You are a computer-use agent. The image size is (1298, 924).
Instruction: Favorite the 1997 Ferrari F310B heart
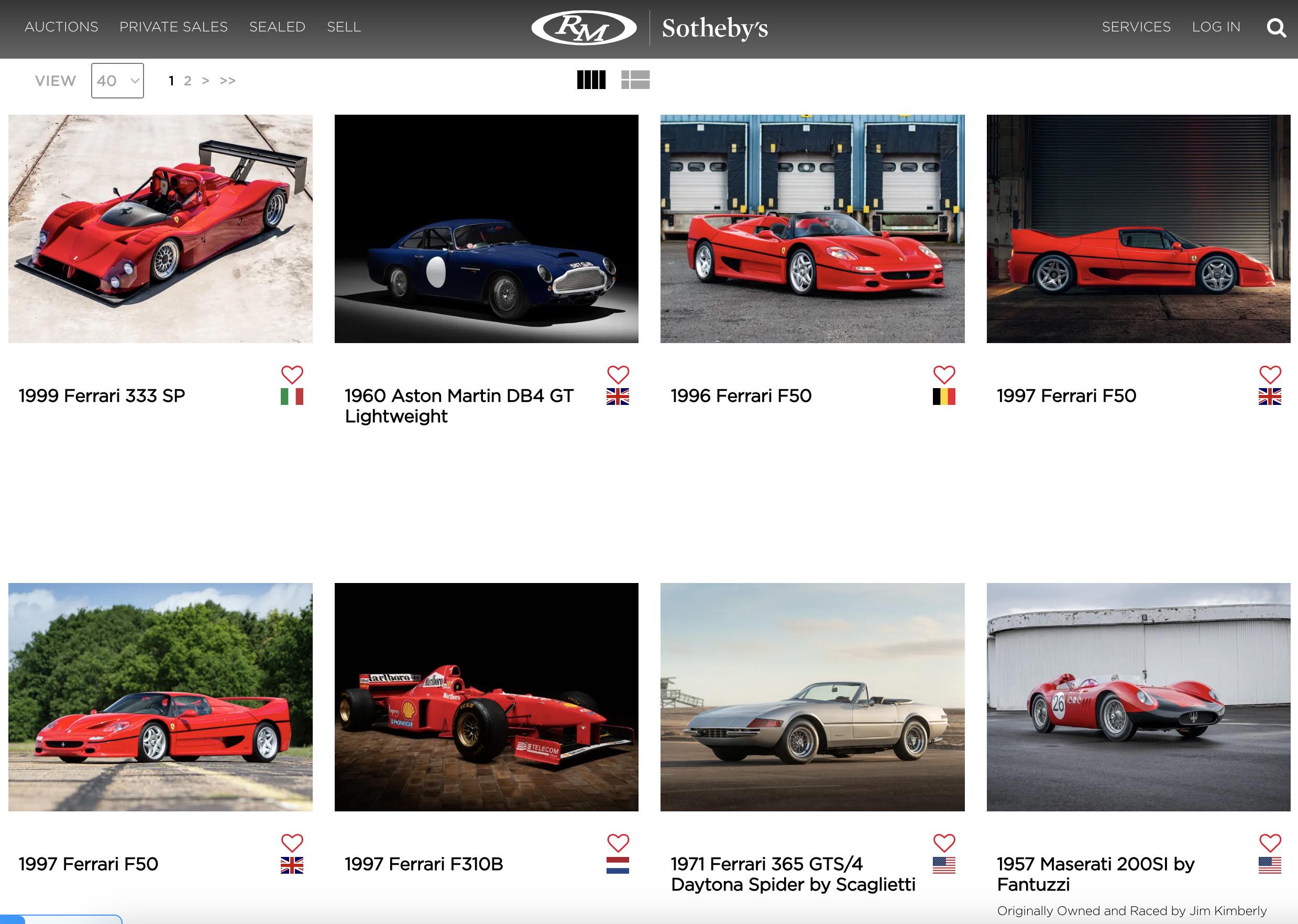pyautogui.click(x=618, y=843)
